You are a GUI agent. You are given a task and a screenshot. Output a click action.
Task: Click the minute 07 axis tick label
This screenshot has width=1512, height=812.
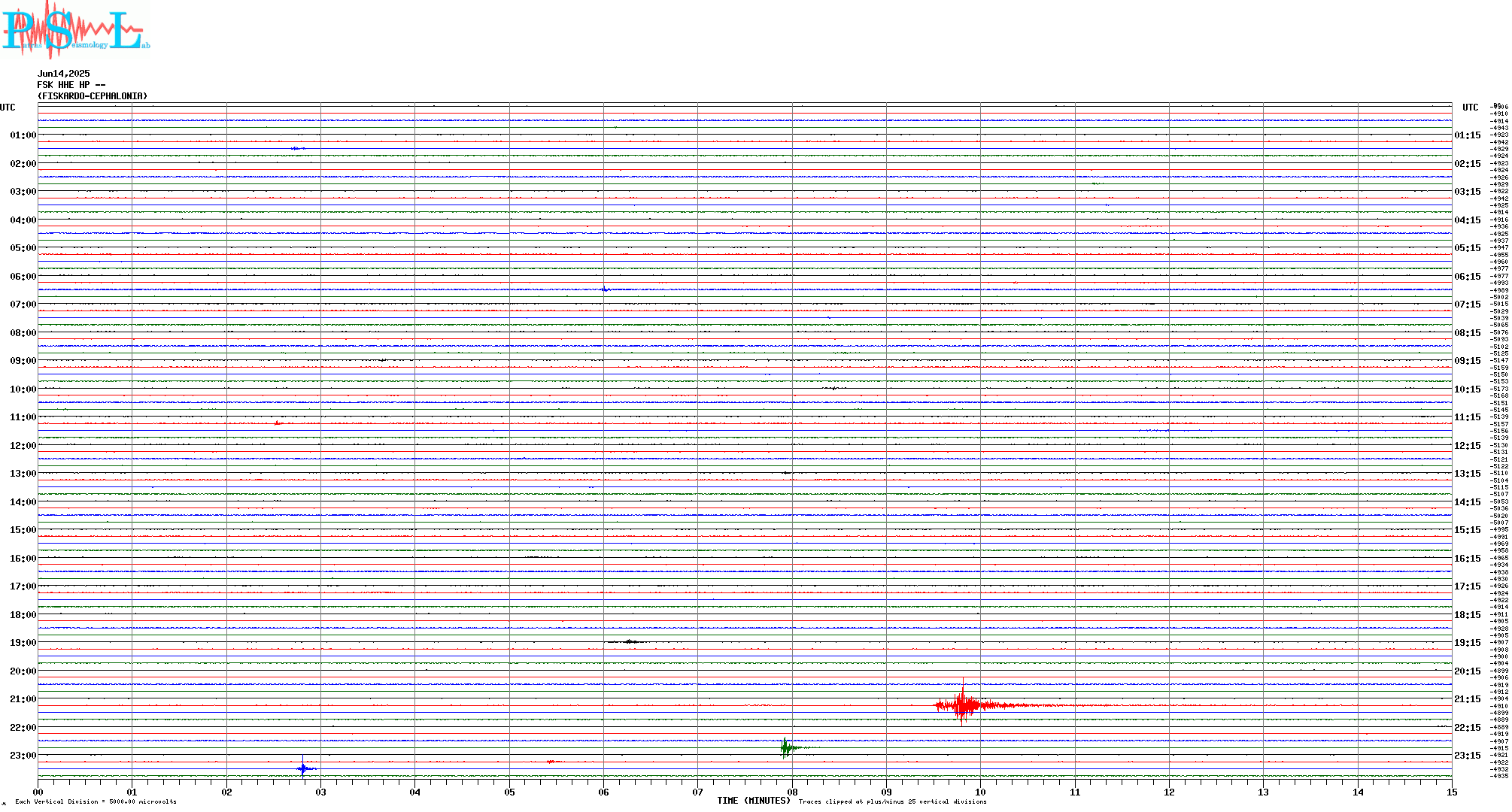[698, 792]
